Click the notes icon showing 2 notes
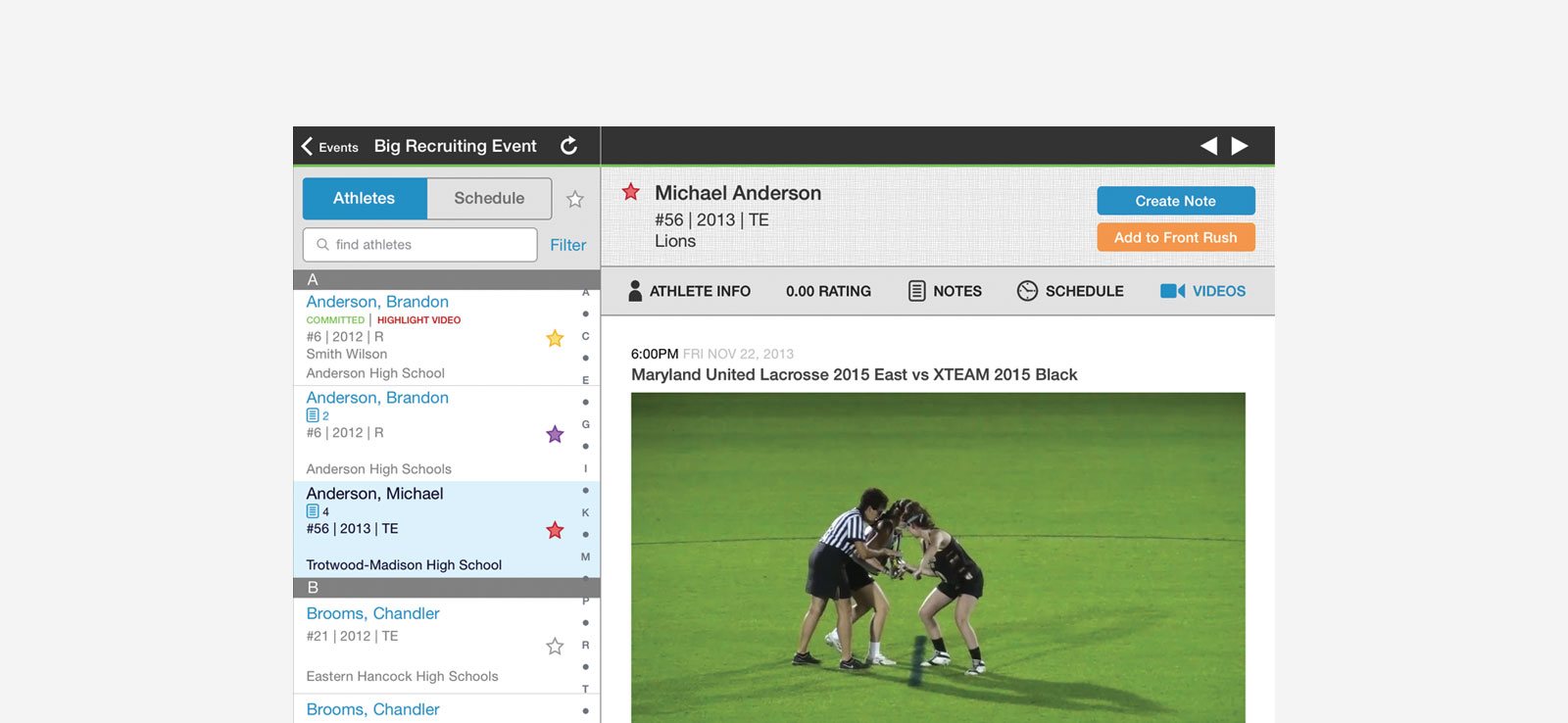Image resolution: width=1568 pixels, height=723 pixels. (313, 415)
